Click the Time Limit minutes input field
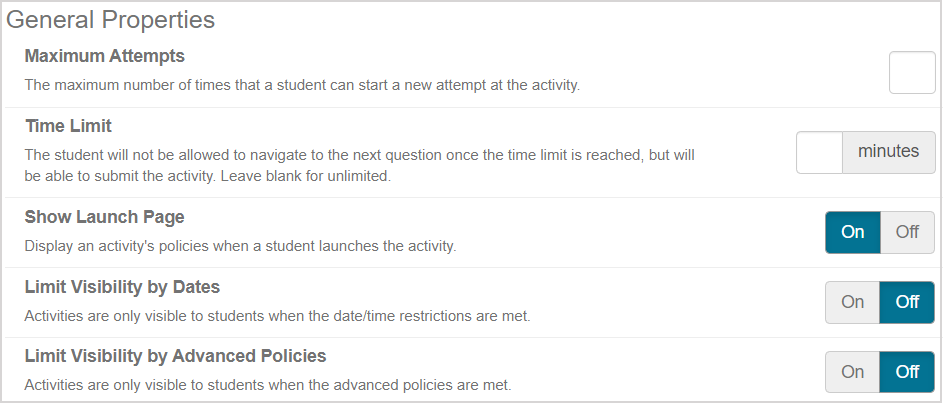This screenshot has width=943, height=403. click(820, 153)
